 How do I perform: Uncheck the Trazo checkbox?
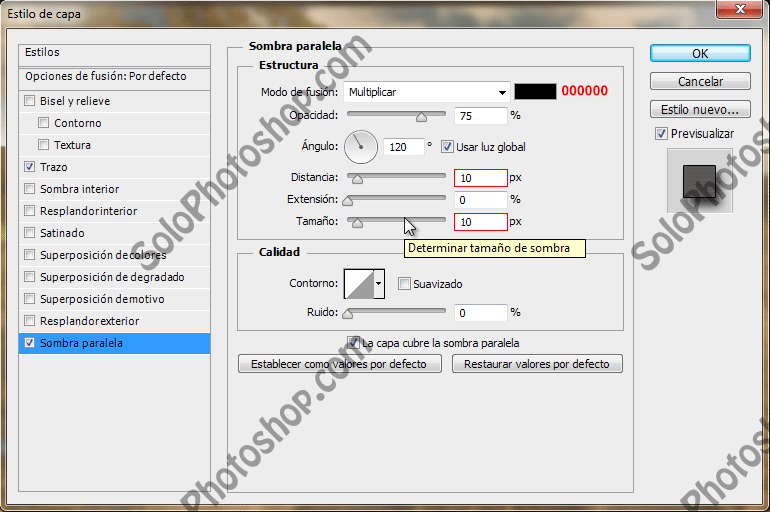(x=30, y=167)
